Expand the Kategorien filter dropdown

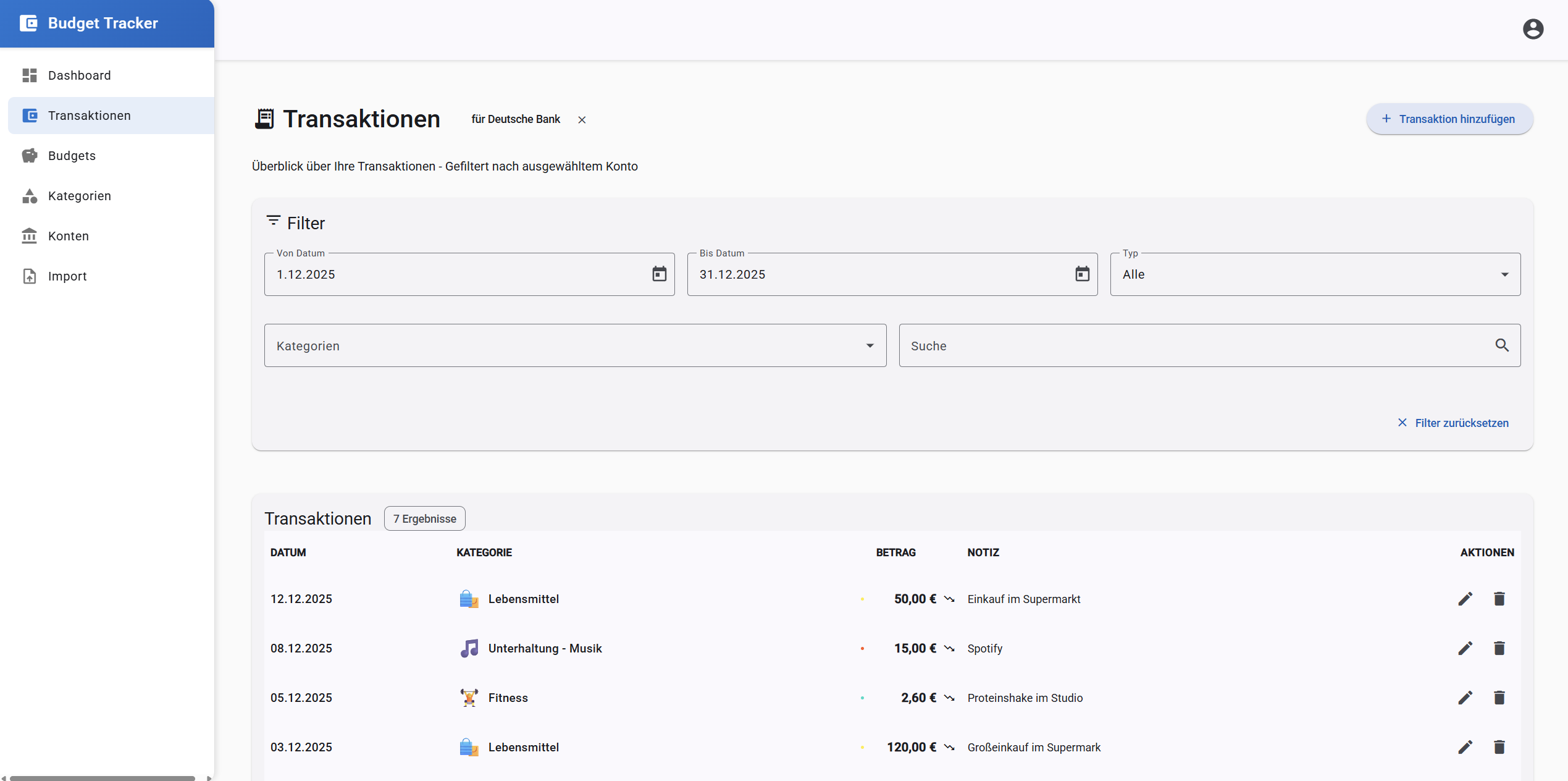point(575,345)
